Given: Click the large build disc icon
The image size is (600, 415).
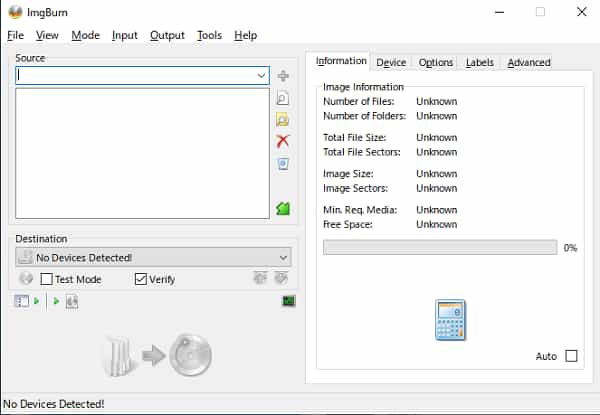Looking at the screenshot, I should (156, 355).
